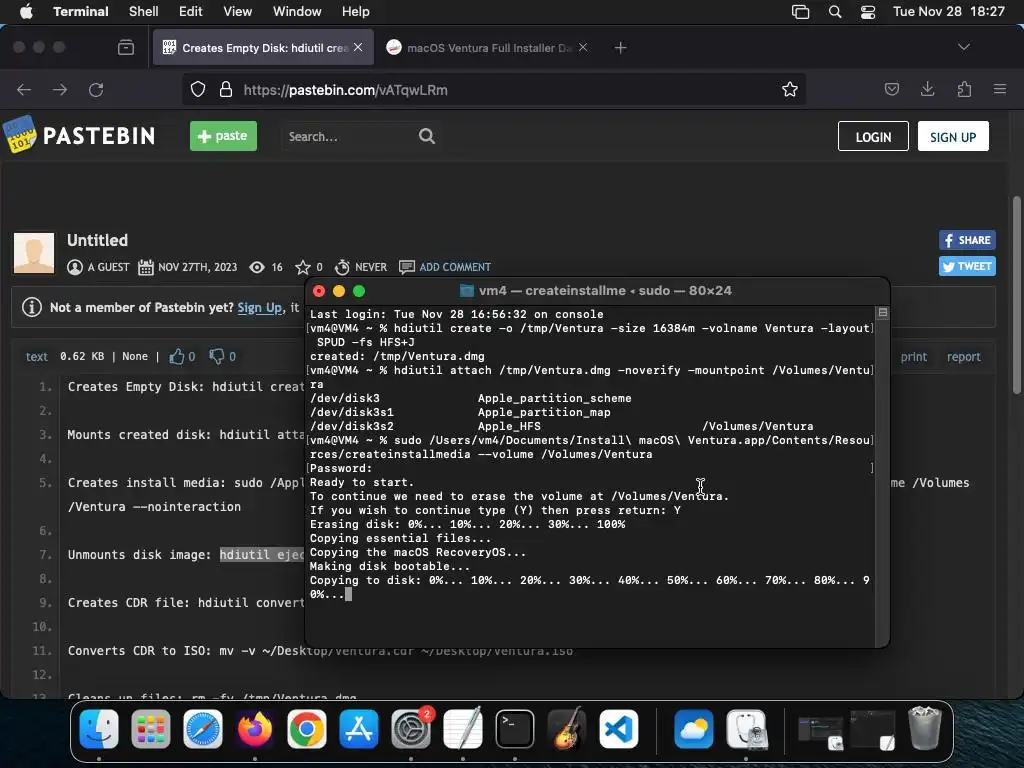This screenshot has width=1024, height=768.
Task: Open the Firefox hamburger application menu
Action: [x=999, y=89]
